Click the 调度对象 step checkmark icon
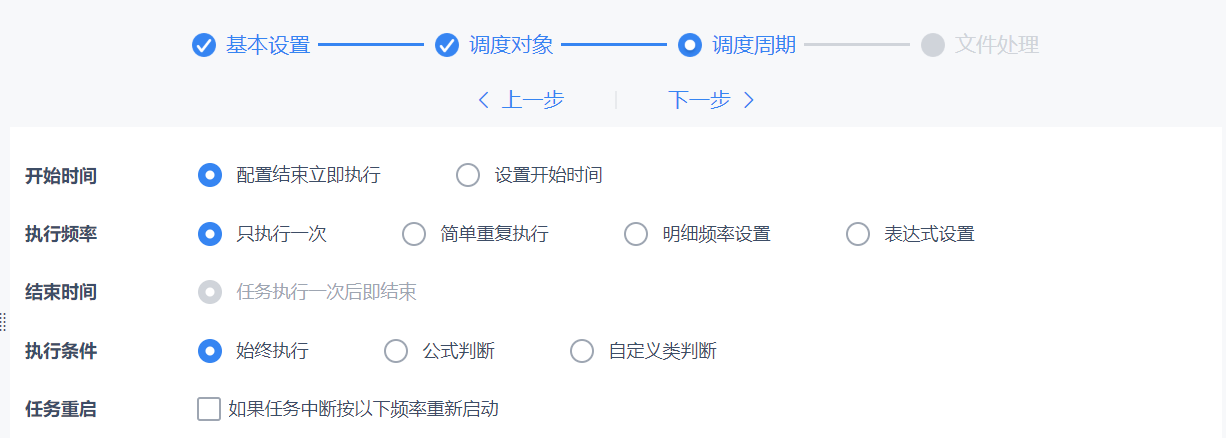The width and height of the screenshot is (1226, 438). [447, 45]
